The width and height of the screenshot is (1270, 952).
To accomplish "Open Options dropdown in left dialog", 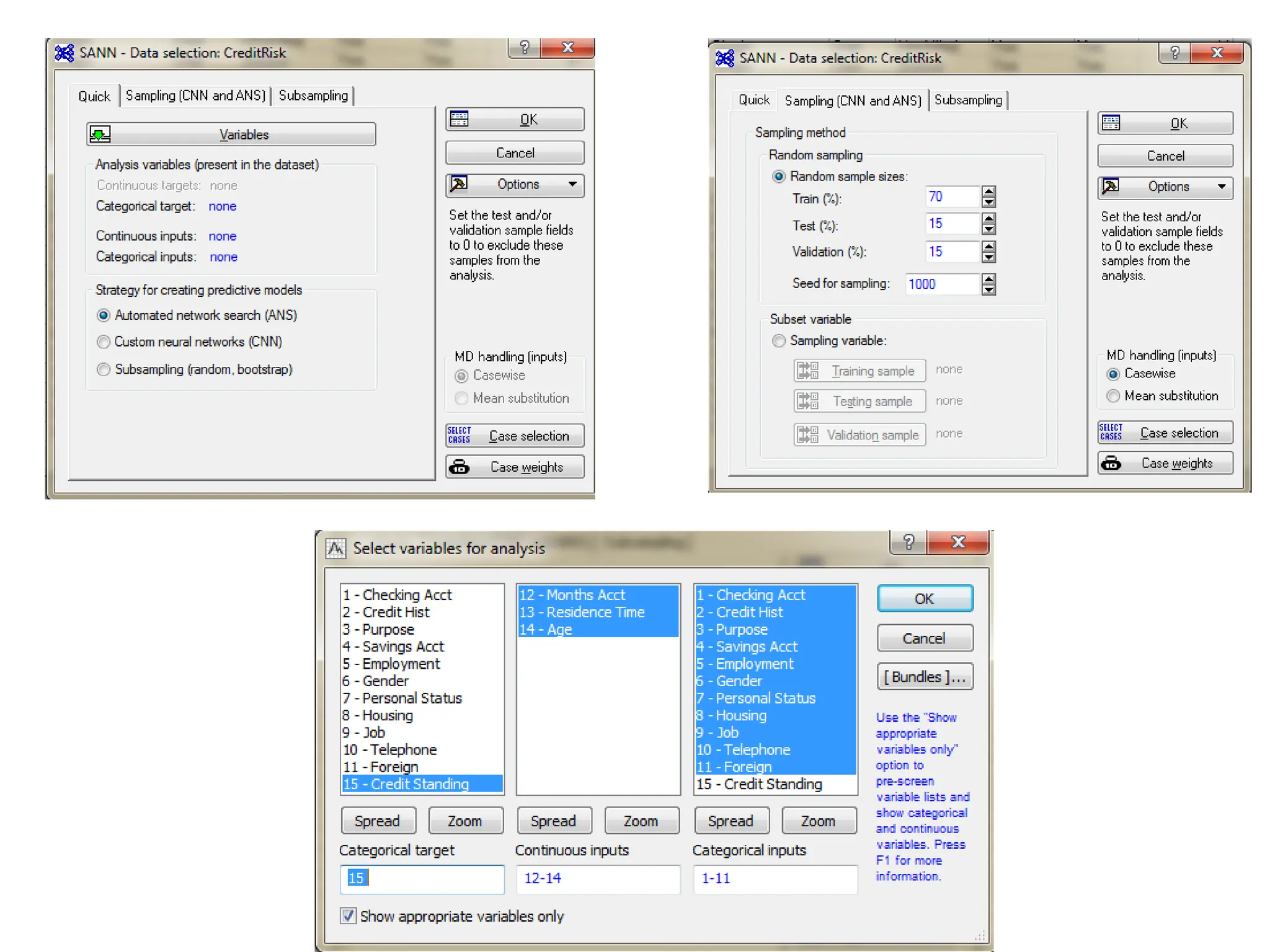I will (572, 184).
